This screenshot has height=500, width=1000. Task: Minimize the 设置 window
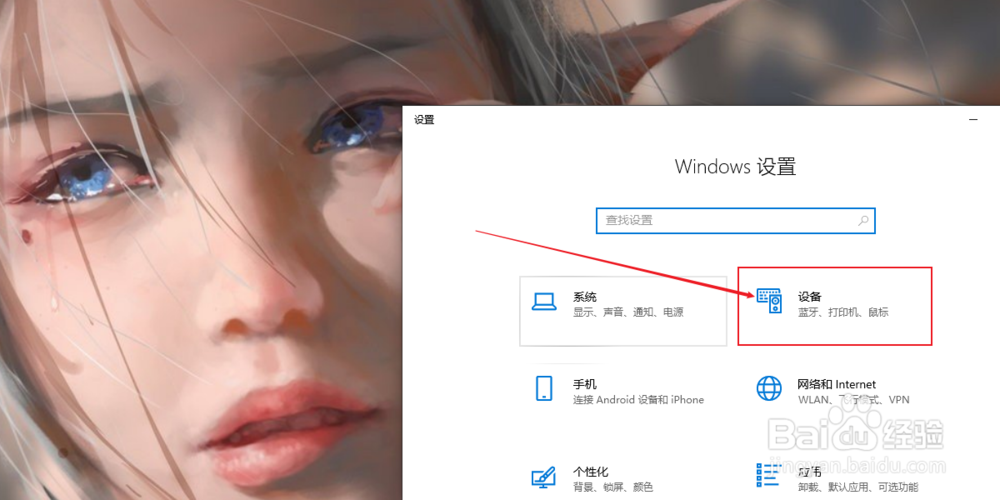(x=973, y=119)
